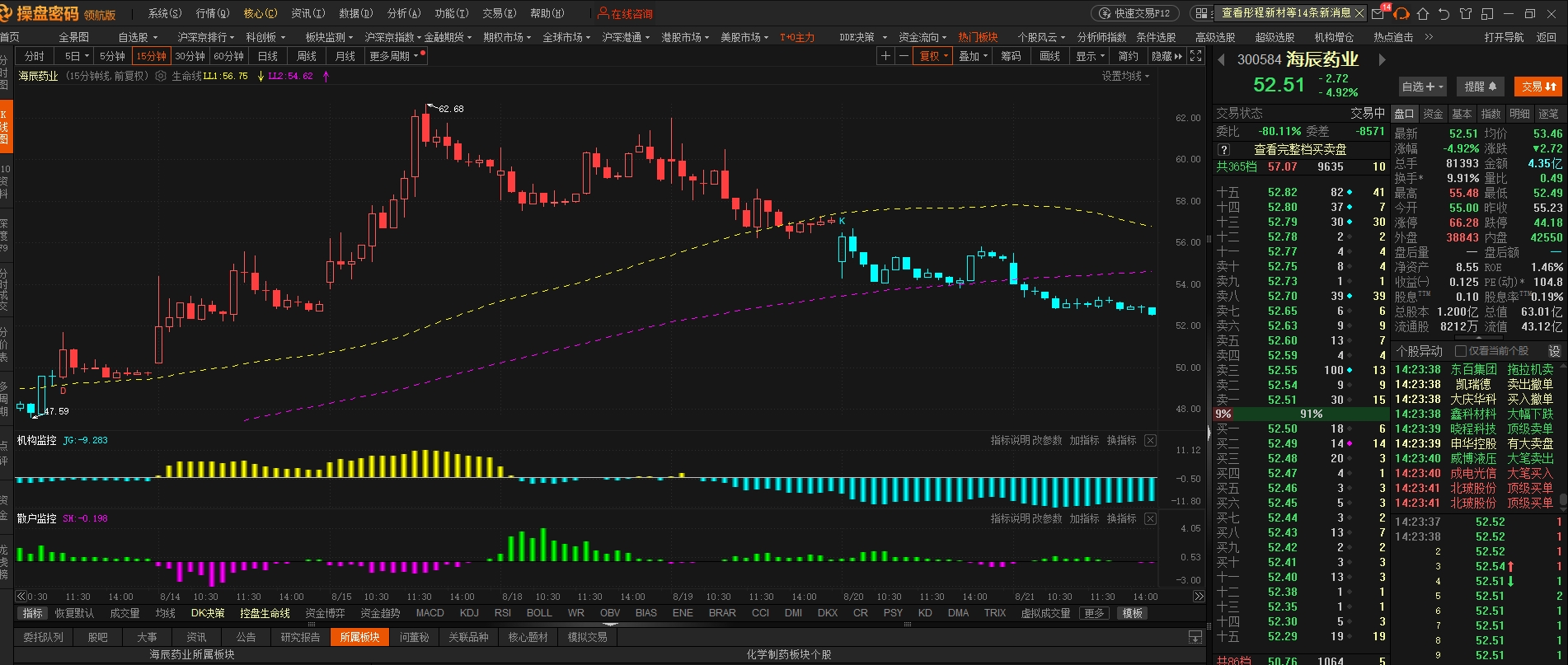Click the 隐藏 hide-panel arrows button
This screenshot has width=1568, height=665.
pyautogui.click(x=1167, y=56)
